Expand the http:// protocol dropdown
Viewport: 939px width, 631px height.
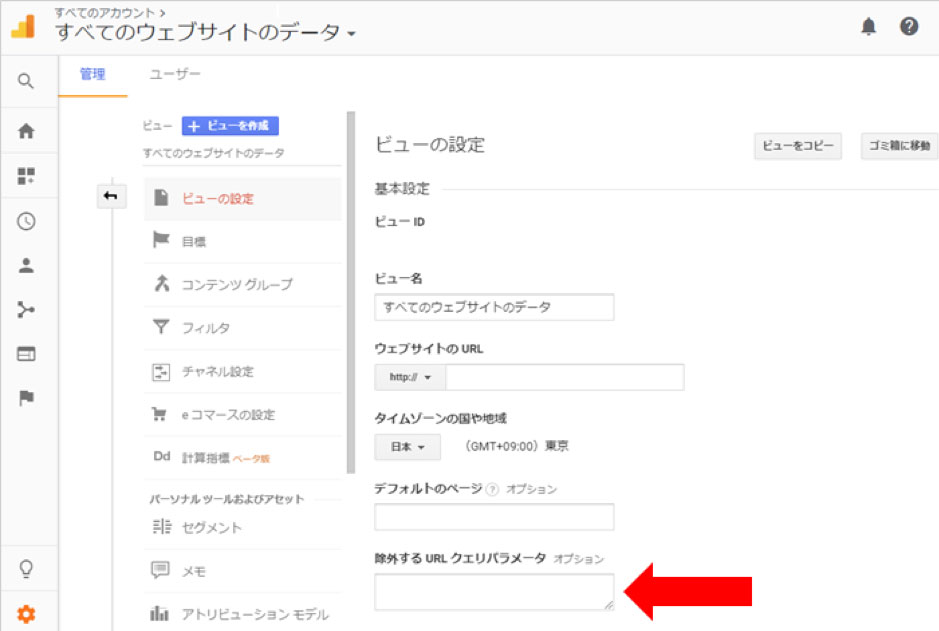pos(410,377)
